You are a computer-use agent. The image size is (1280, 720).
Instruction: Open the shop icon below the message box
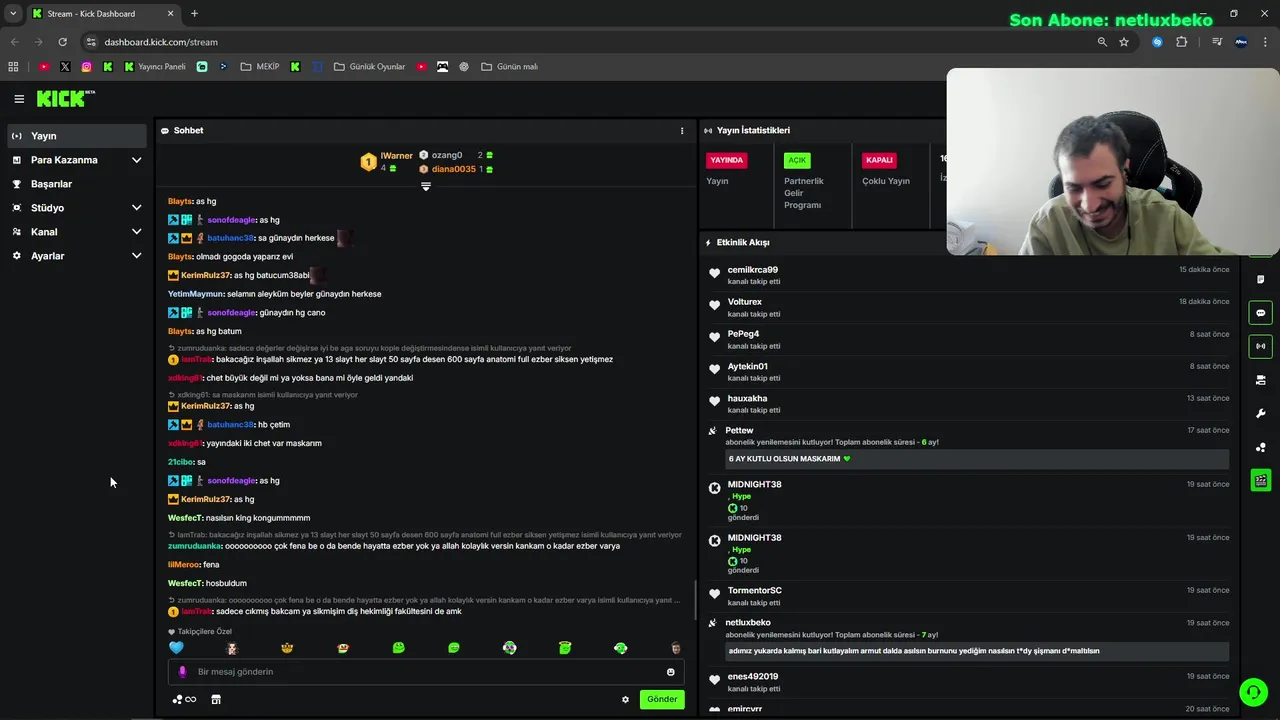pos(216,700)
